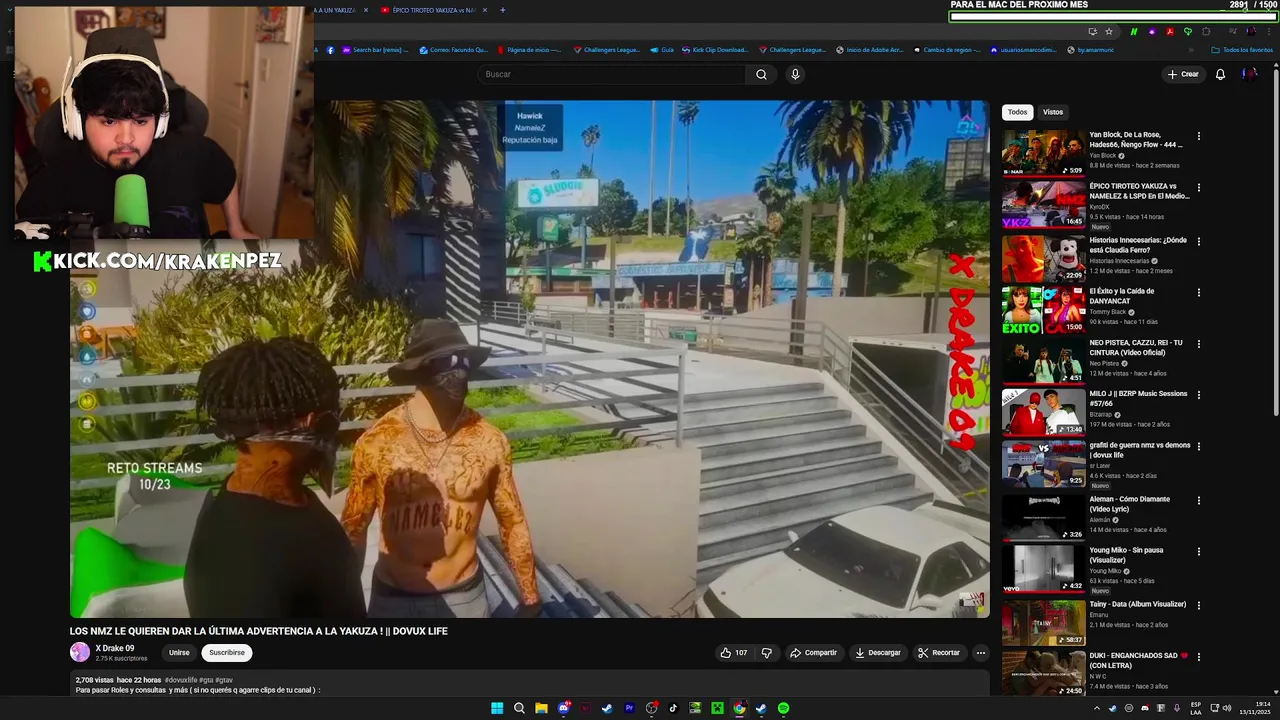Click the volume icon in system tray
Screen dimensions: 1280x720
point(1227,708)
